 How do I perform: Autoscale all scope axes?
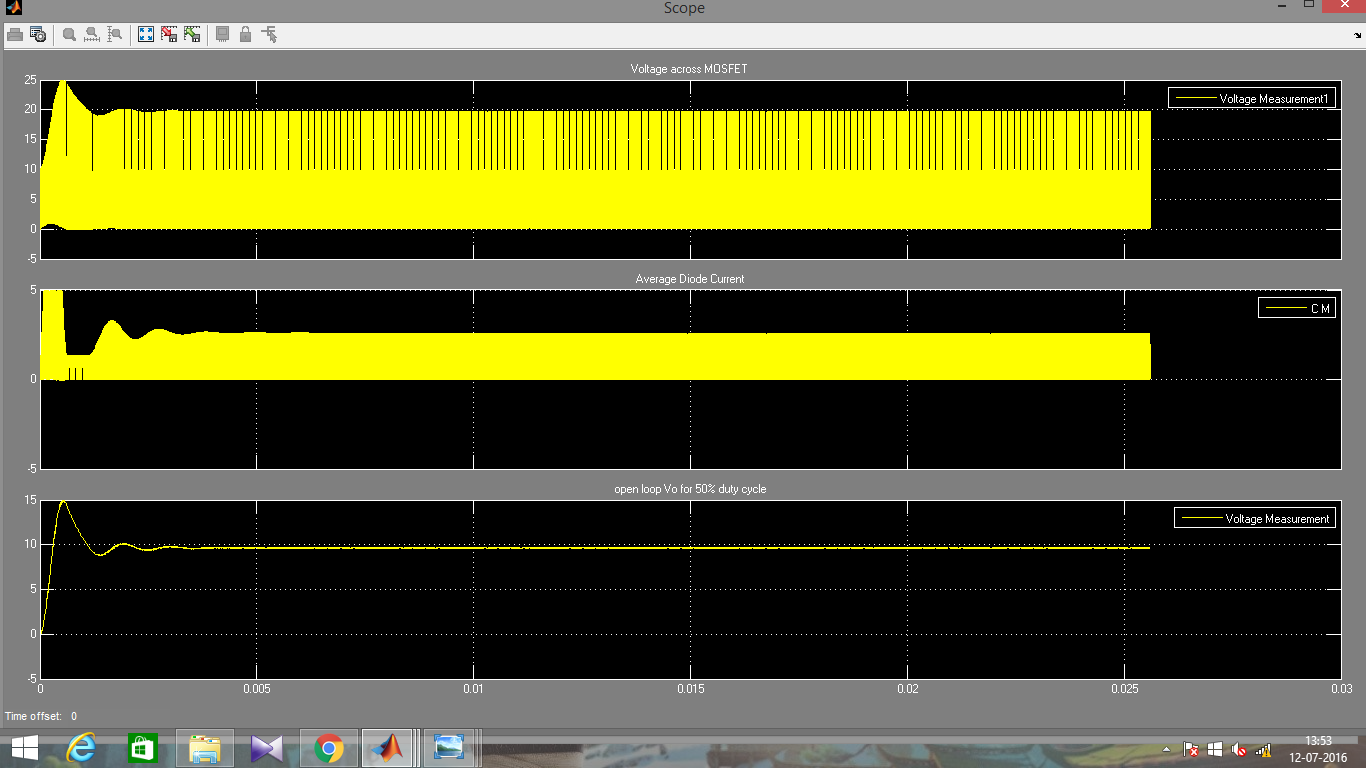[145, 34]
